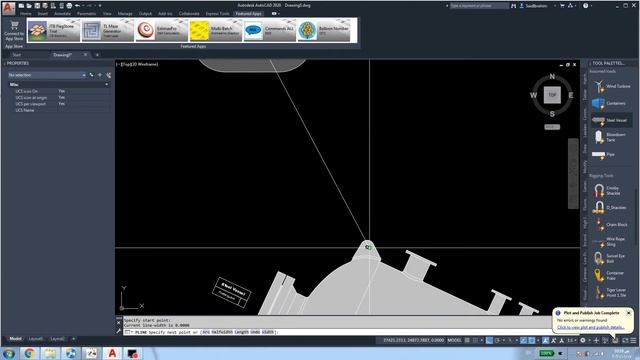Select the D_Shackles rigging tool
The height and width of the screenshot is (360, 640).
pos(611,207)
